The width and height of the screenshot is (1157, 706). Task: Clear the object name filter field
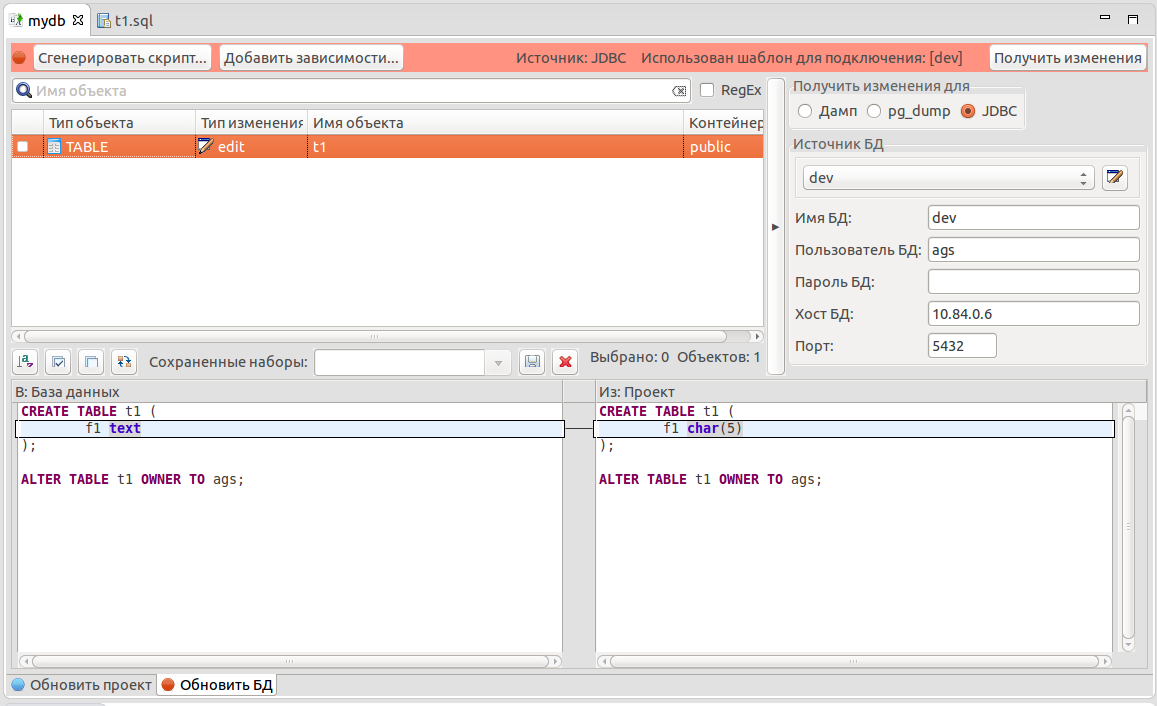679,91
